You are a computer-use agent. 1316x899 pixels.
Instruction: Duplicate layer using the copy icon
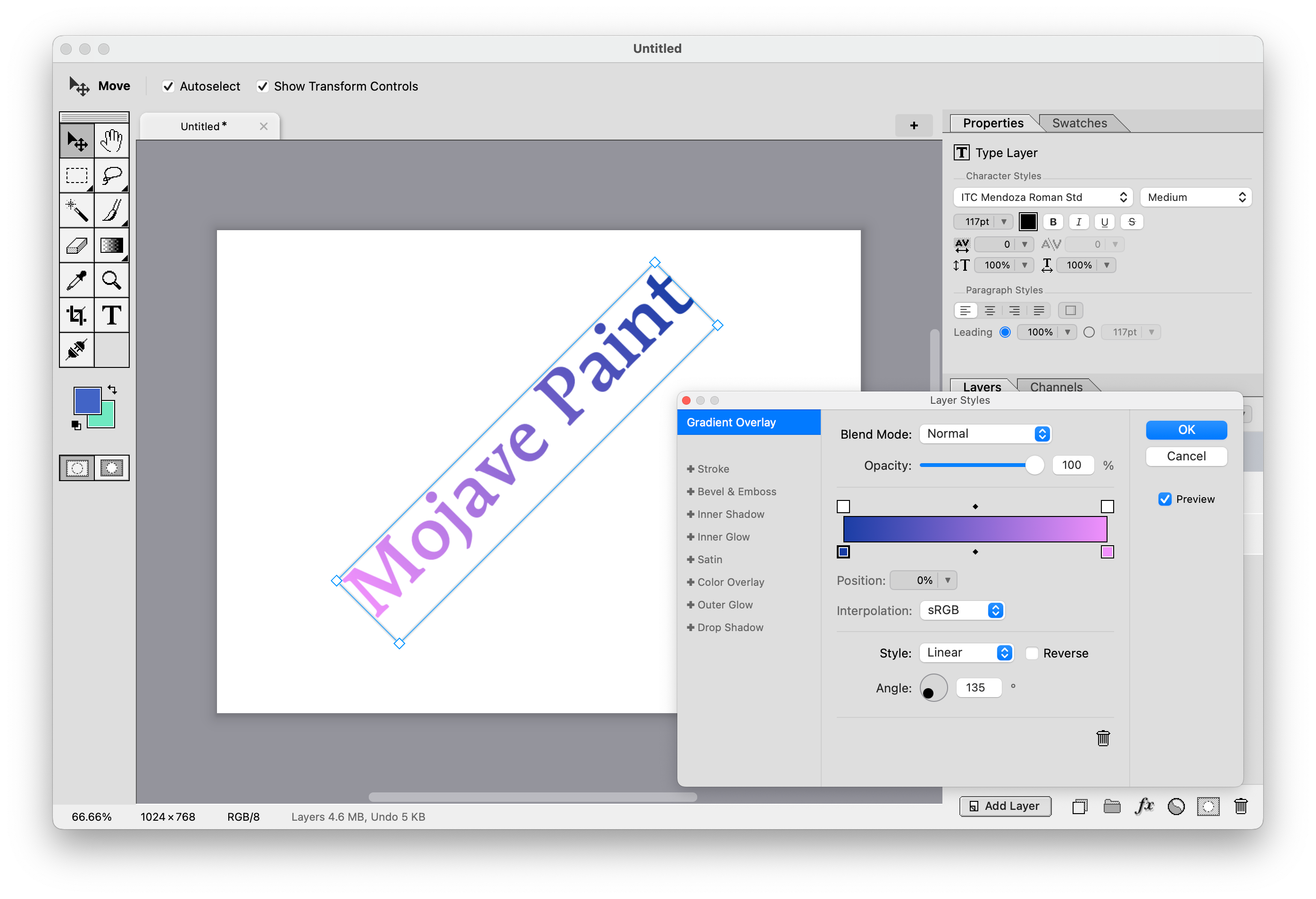pyautogui.click(x=1080, y=806)
